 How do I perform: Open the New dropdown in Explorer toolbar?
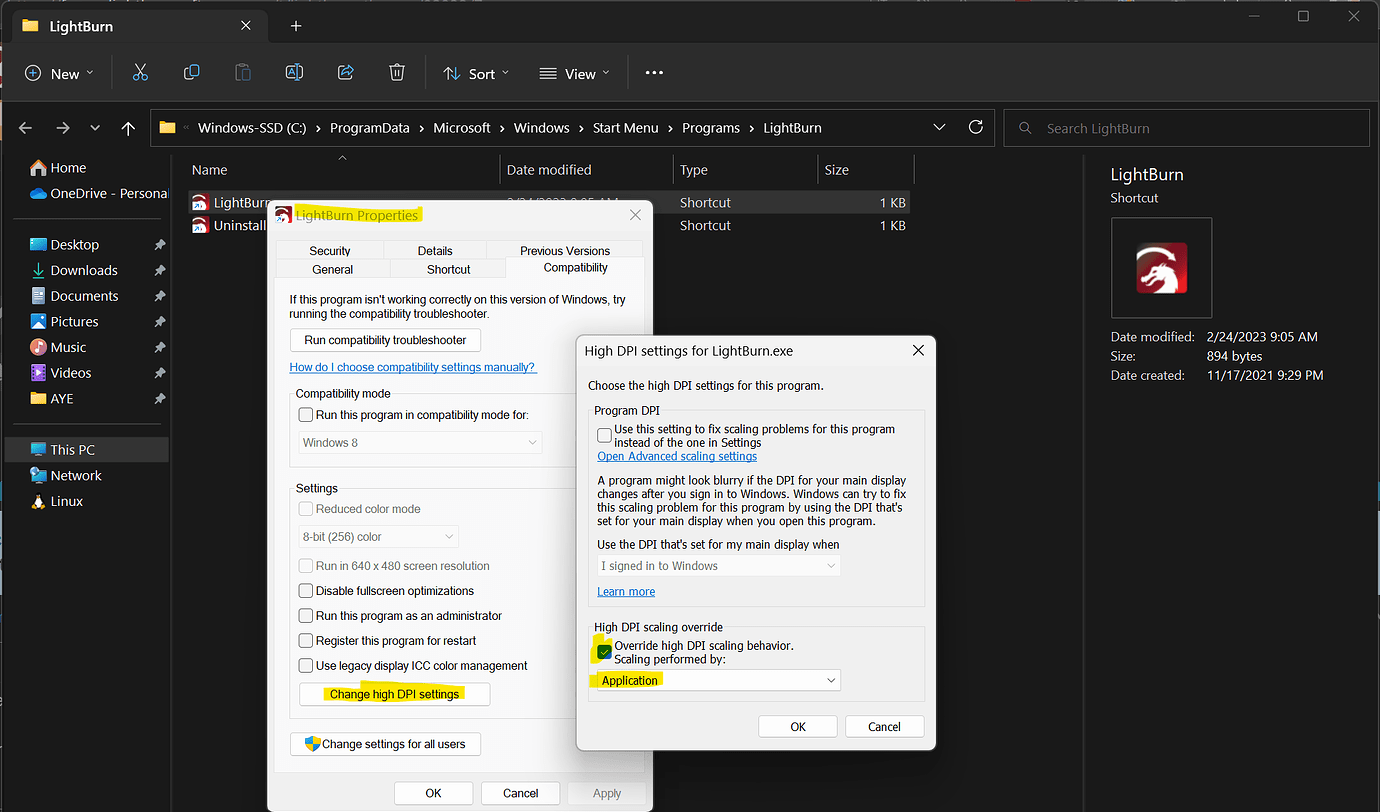(60, 73)
